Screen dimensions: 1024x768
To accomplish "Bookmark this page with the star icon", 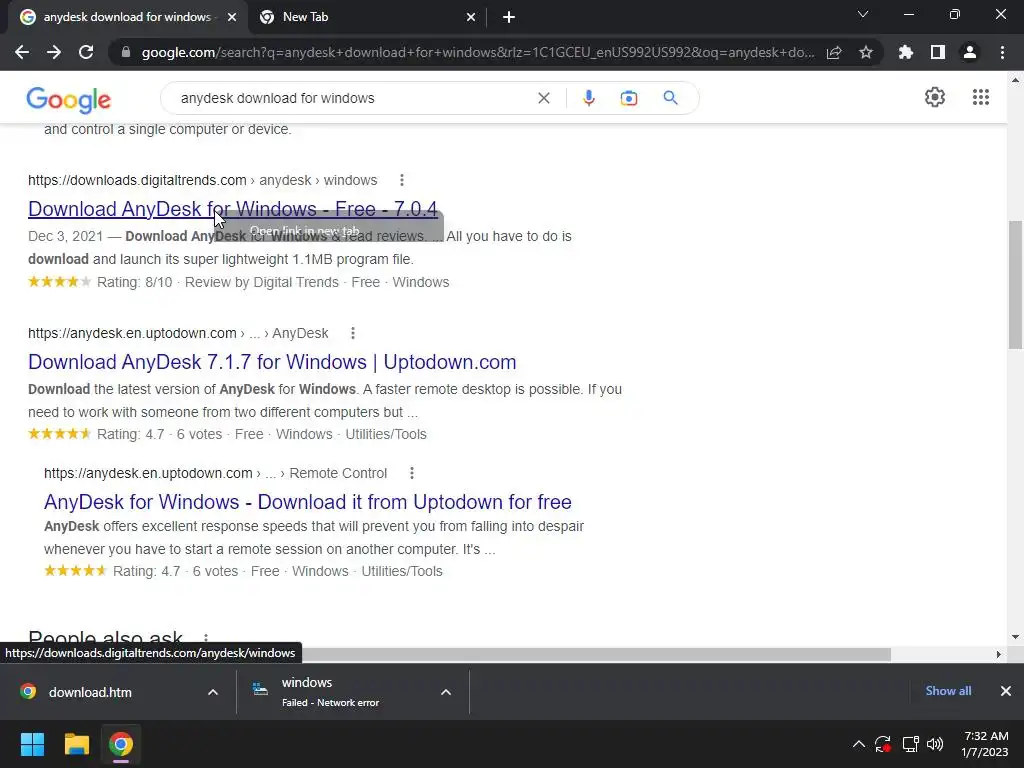I will [866, 52].
